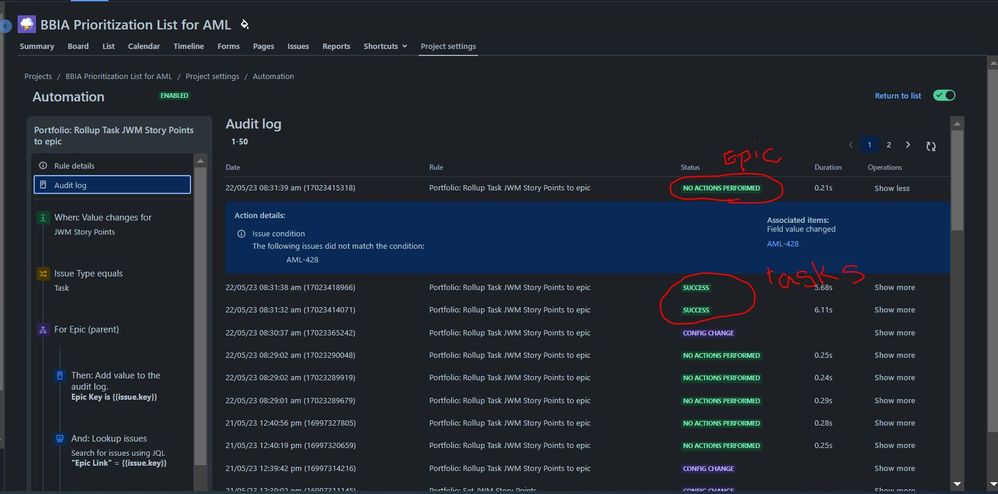The image size is (998, 494).
Task: Open the Reports tab
Action: pyautogui.click(x=336, y=46)
